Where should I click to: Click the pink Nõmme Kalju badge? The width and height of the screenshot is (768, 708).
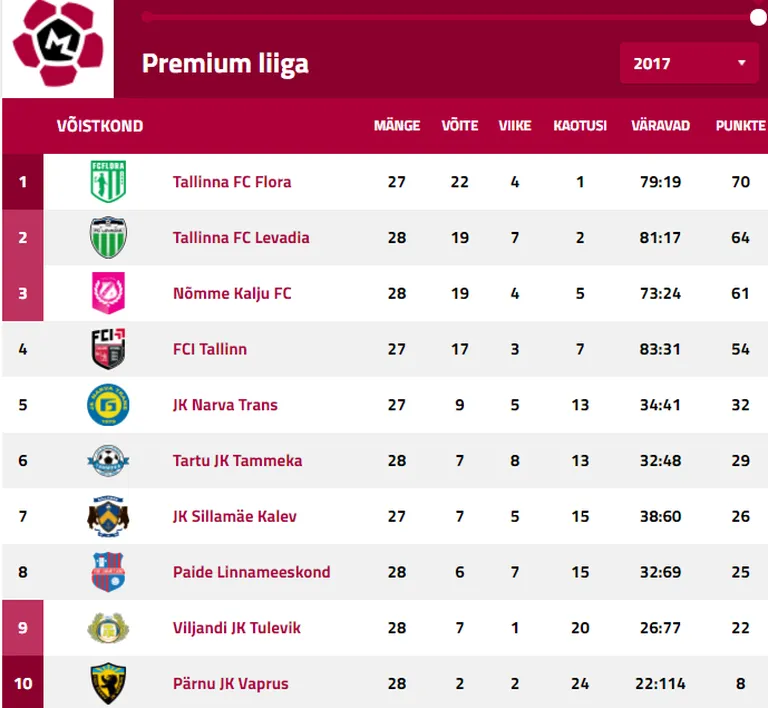pos(108,293)
